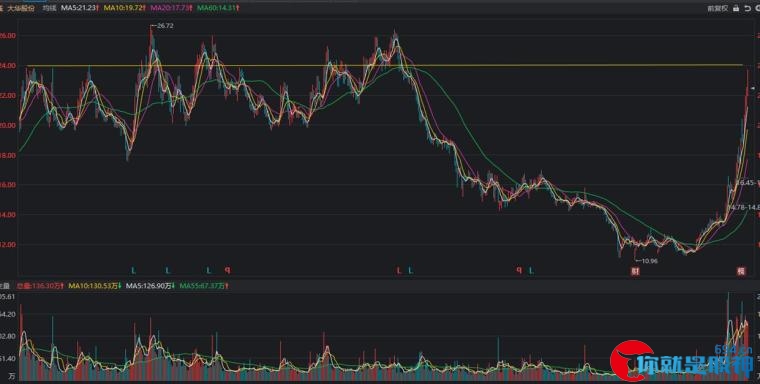Click the 16.45 gap price label
Image resolution: width=760 pixels, height=384 pixels.
coord(744,182)
